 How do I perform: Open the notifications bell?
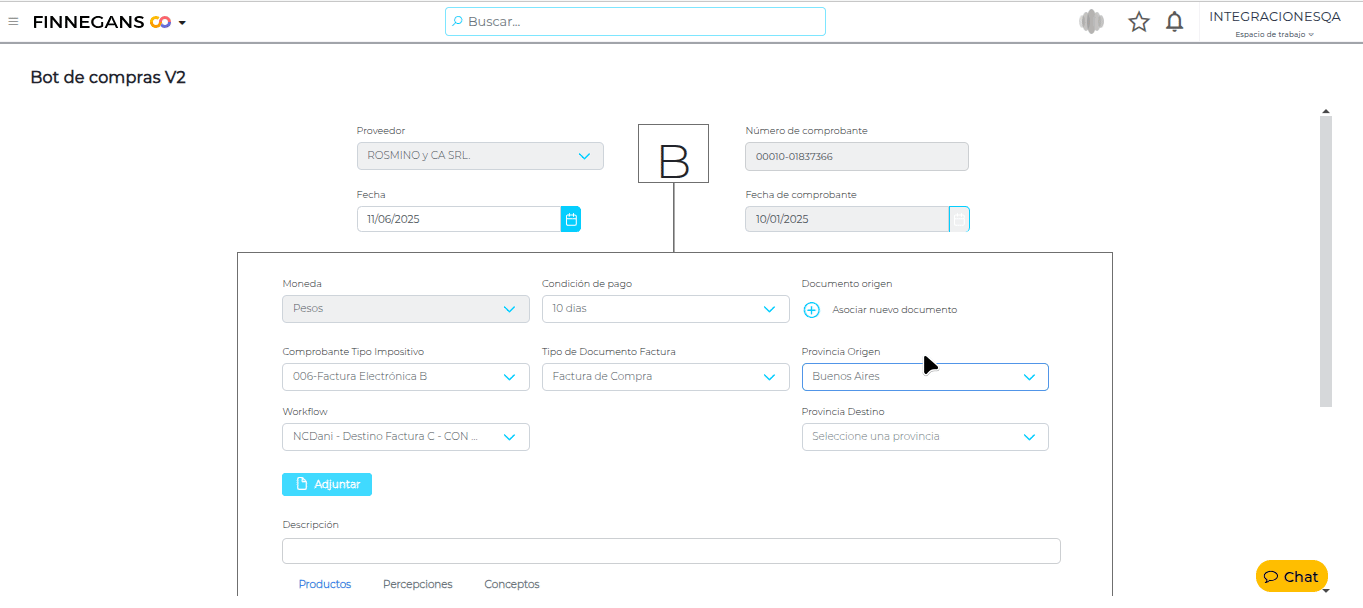(1175, 22)
